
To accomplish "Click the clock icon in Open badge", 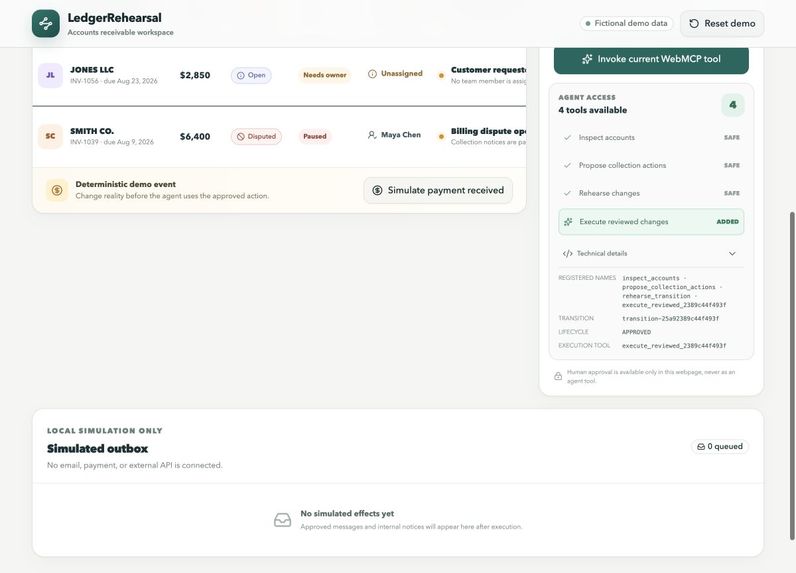I will click(241, 75).
